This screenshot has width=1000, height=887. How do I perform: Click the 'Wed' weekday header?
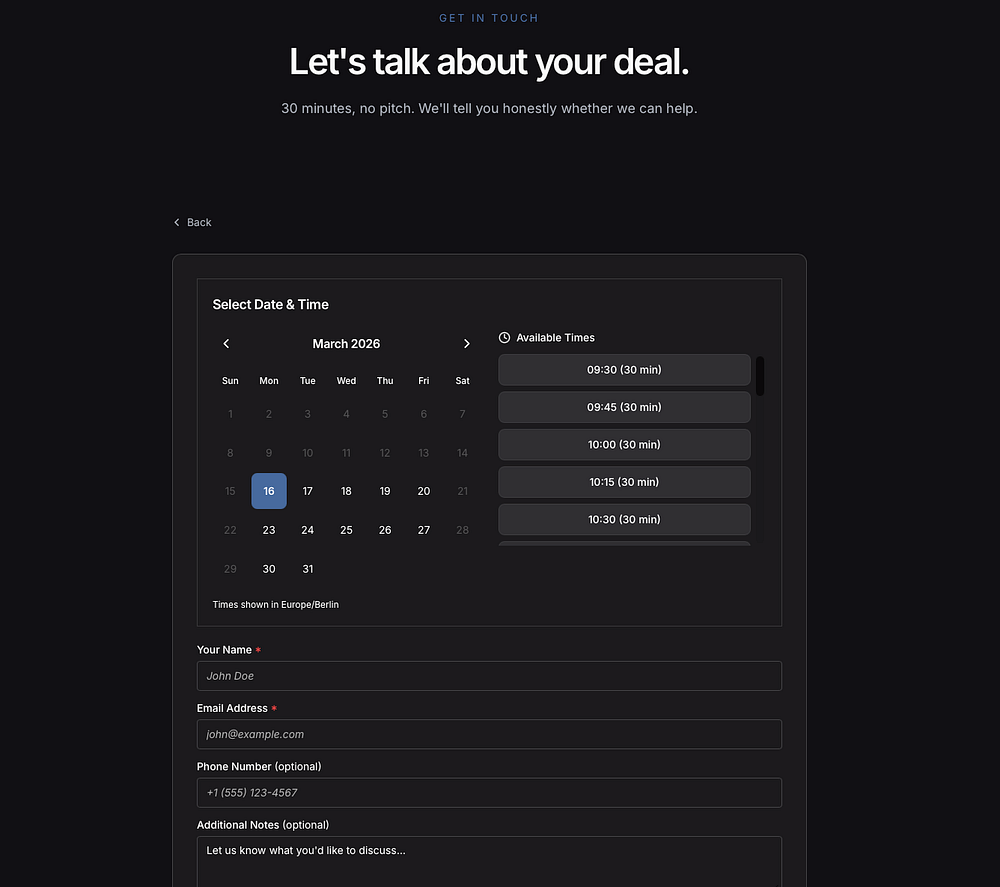[x=346, y=381]
